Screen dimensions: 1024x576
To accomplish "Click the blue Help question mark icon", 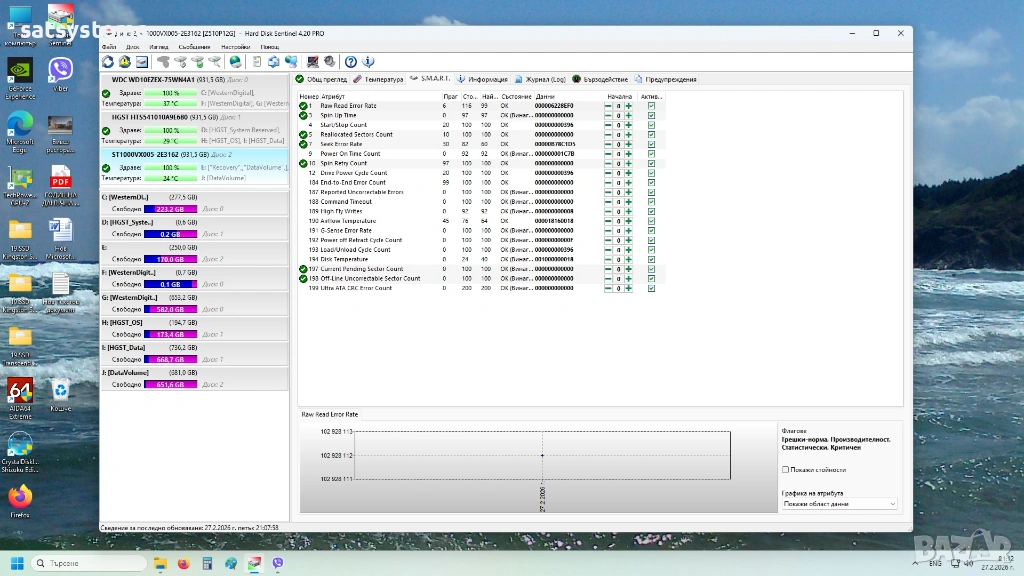I will point(351,62).
